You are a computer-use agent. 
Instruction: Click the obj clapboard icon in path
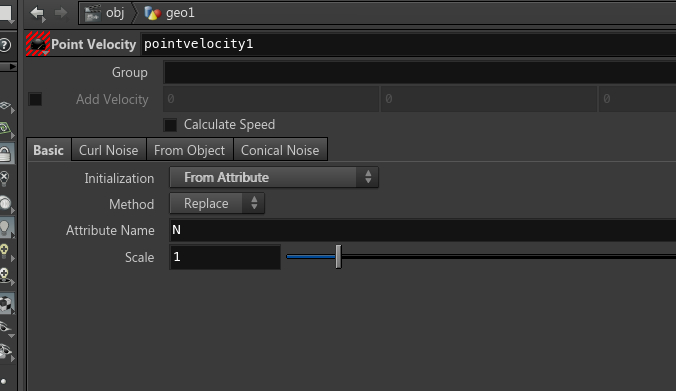[x=92, y=13]
